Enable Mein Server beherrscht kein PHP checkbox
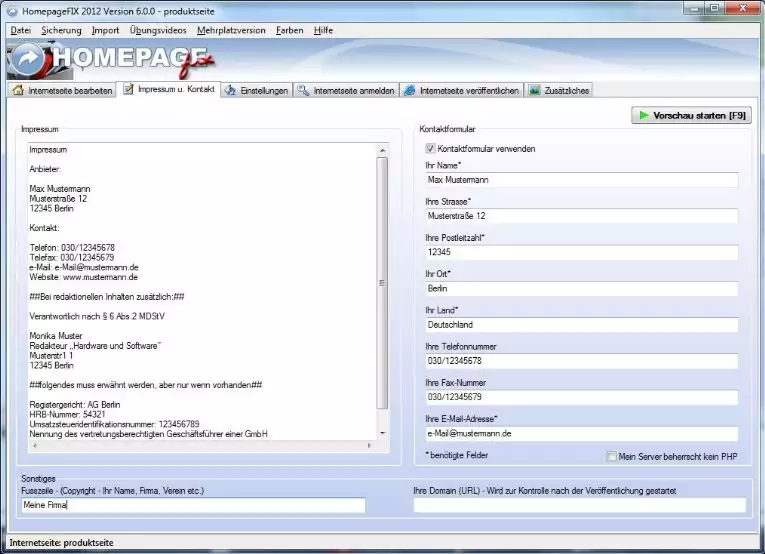Image resolution: width=765 pixels, height=554 pixels. coord(611,456)
